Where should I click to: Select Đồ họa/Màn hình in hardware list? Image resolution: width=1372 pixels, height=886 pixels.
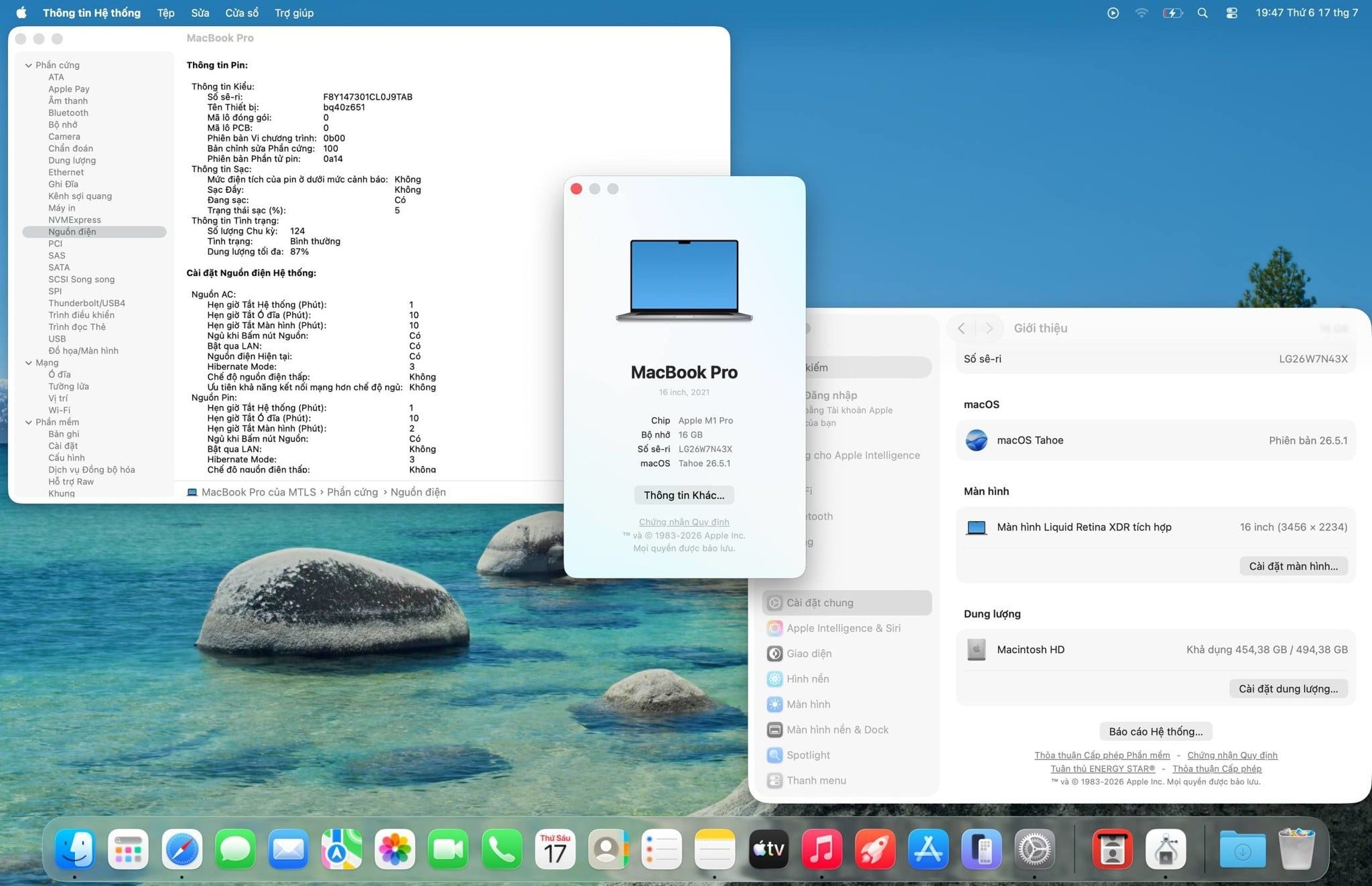point(83,351)
